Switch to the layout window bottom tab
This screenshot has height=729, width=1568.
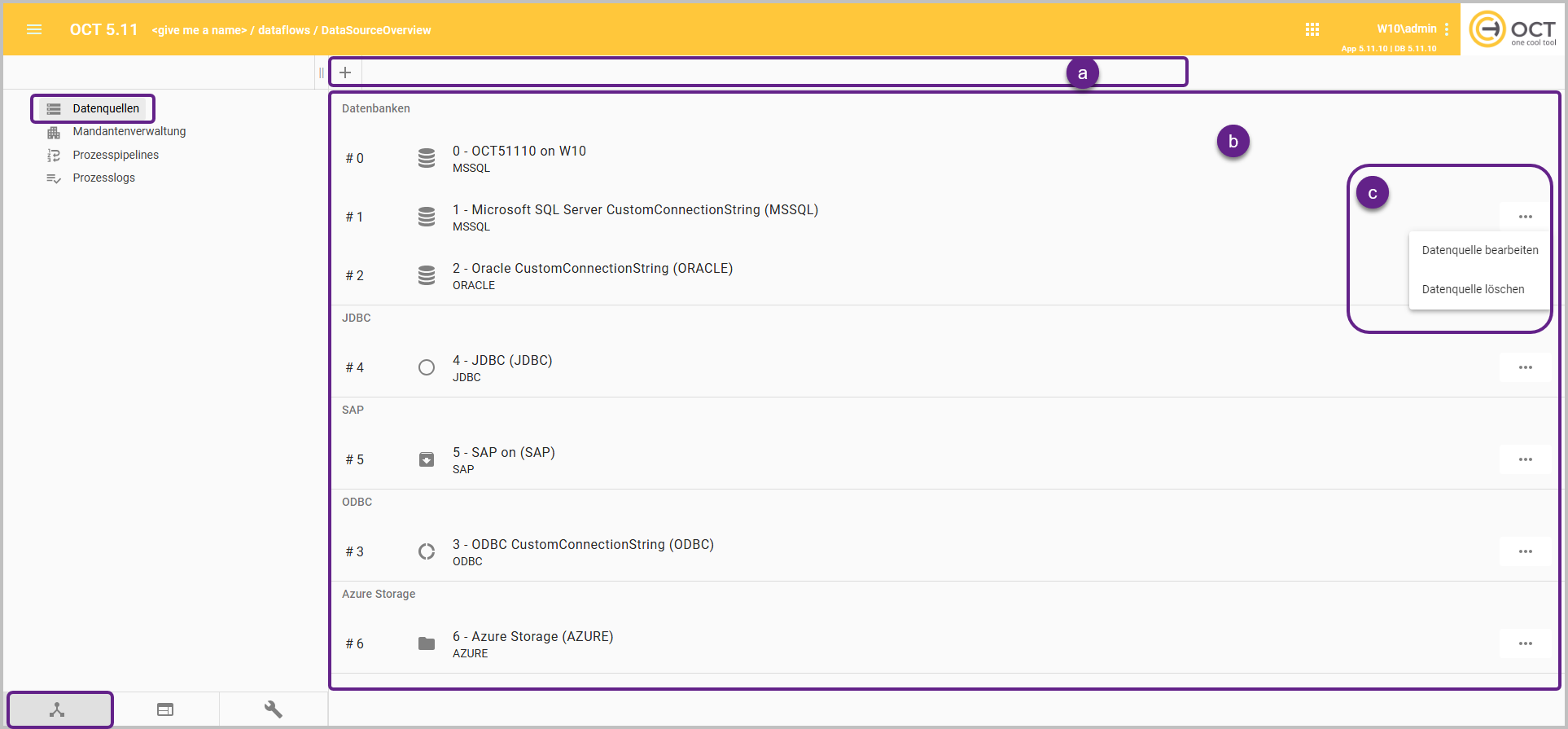(165, 709)
